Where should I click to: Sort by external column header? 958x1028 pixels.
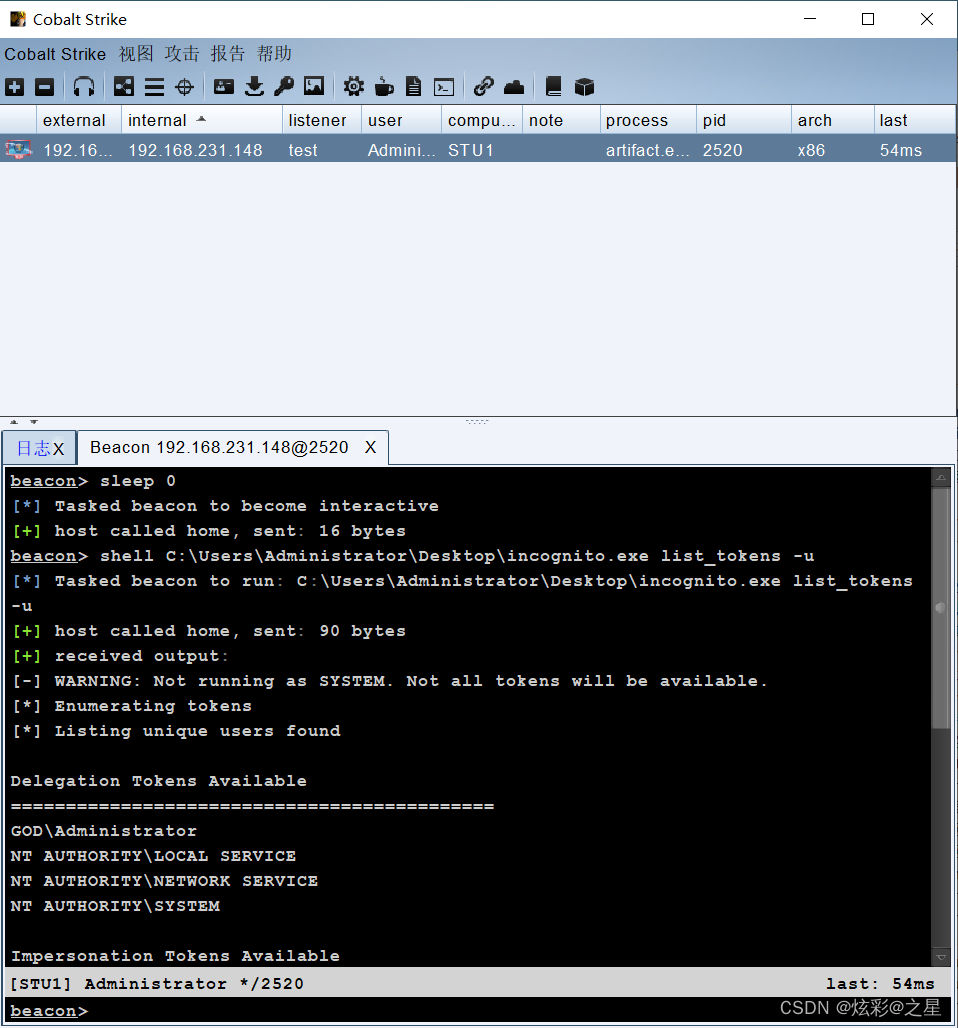click(x=79, y=121)
